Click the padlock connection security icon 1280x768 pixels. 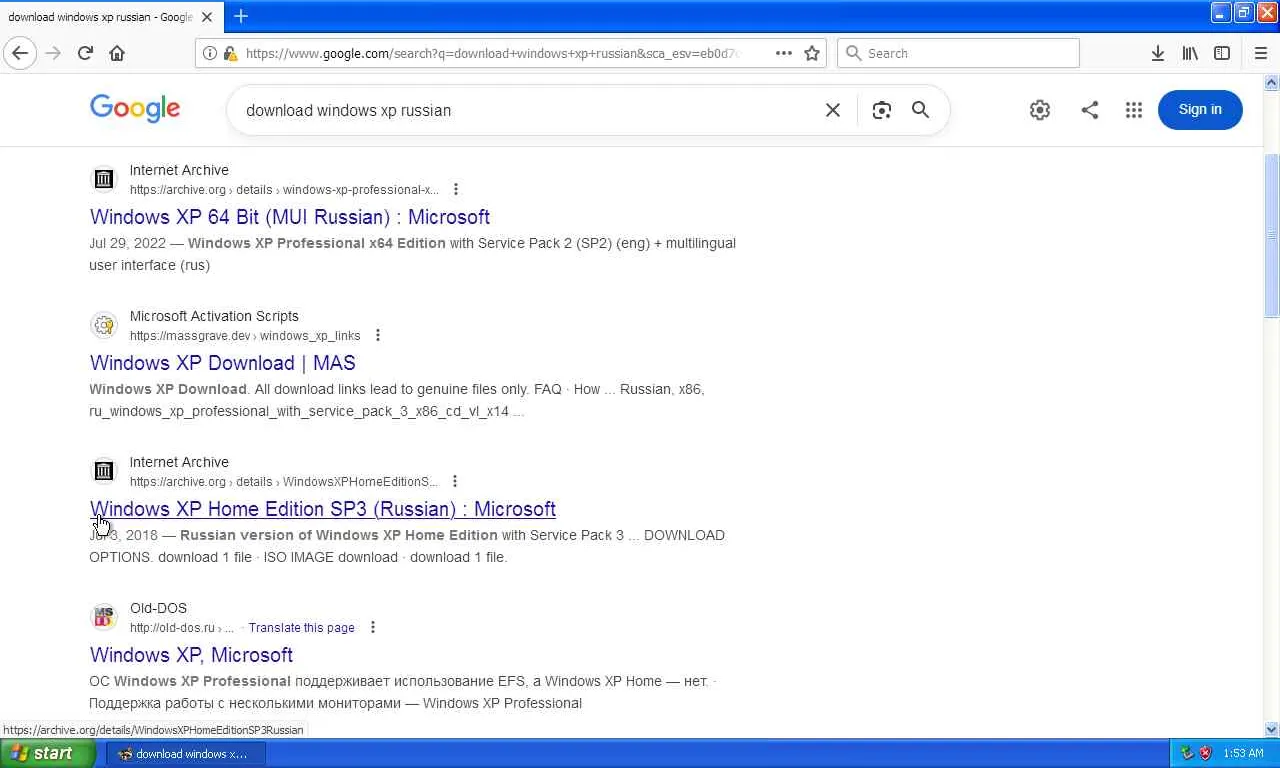coord(230,53)
